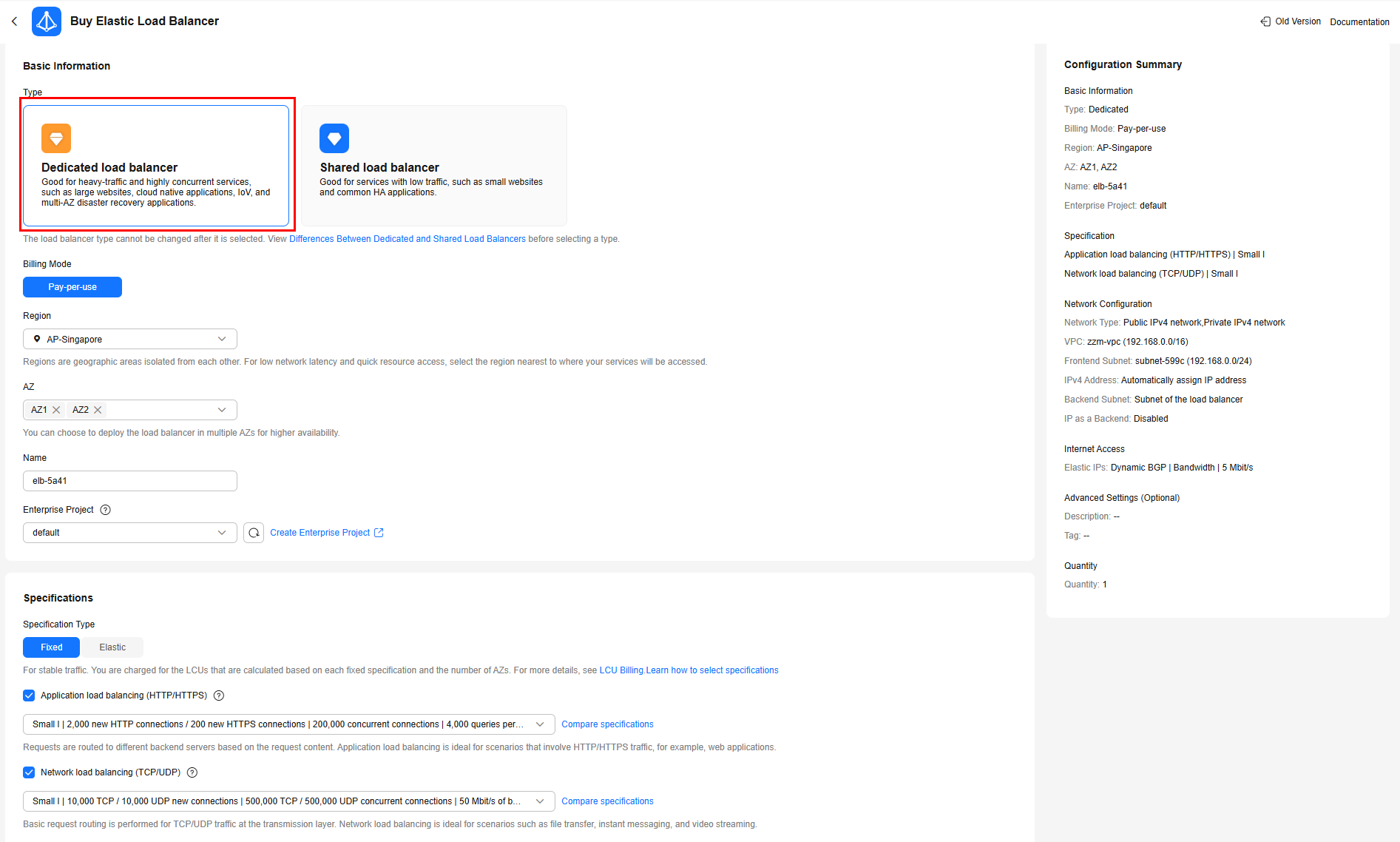Click Create Enterprise Project link
The height and width of the screenshot is (842, 1400).
click(x=320, y=533)
